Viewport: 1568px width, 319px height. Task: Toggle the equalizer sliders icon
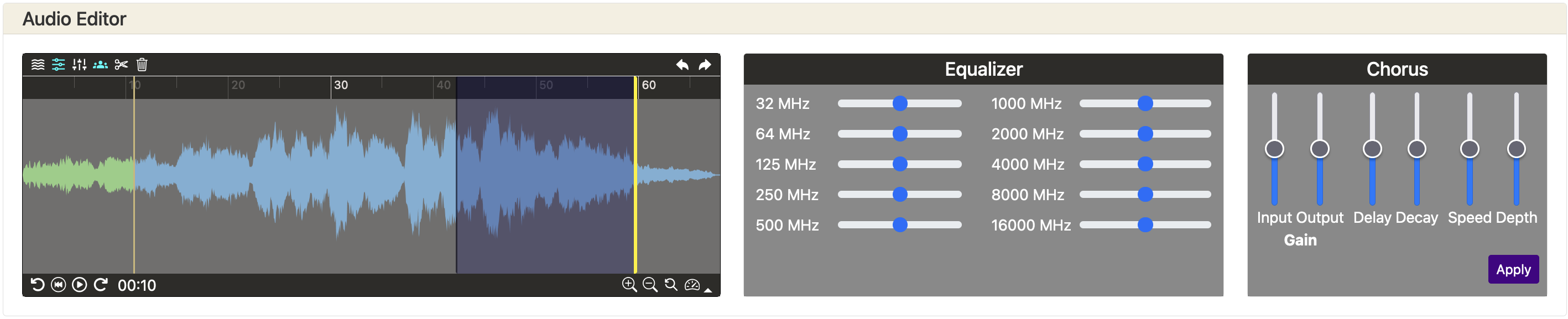59,65
